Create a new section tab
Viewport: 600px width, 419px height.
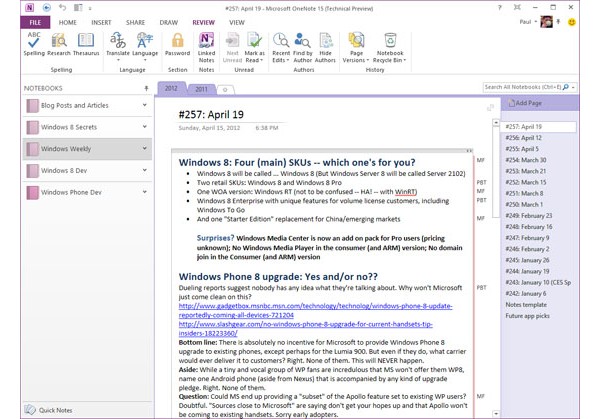(225, 90)
